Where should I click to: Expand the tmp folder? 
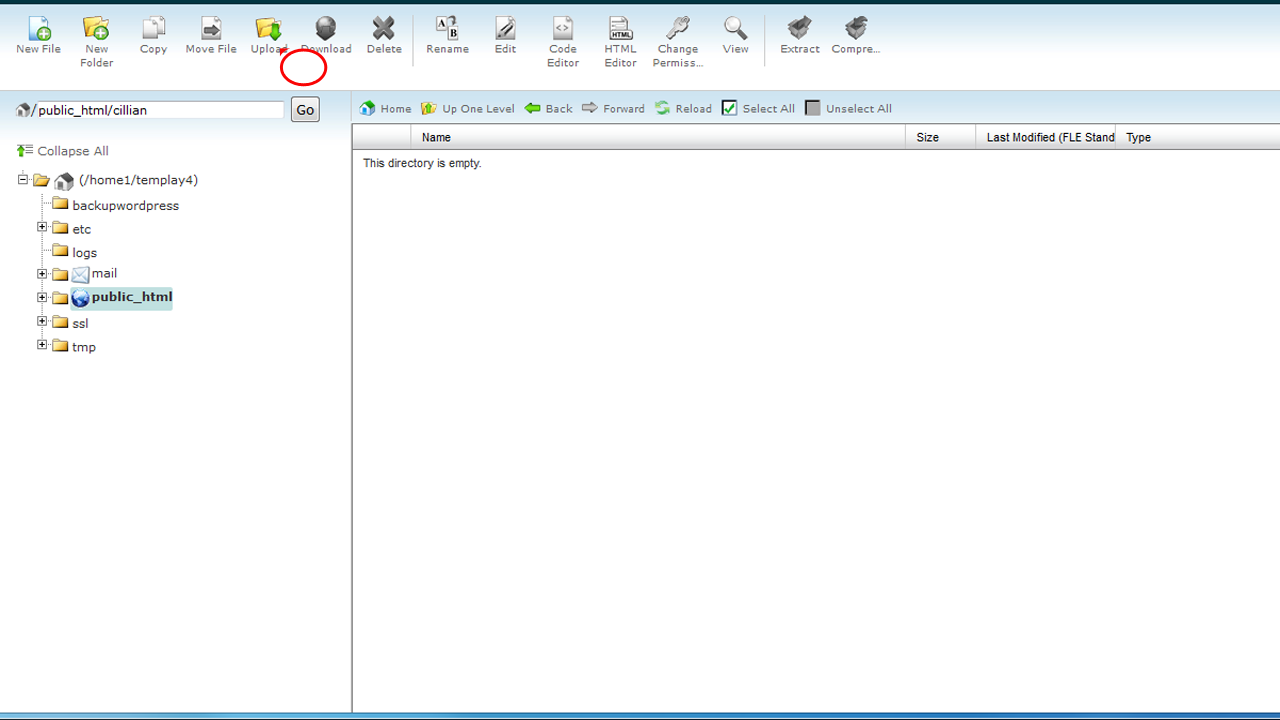[42, 345]
